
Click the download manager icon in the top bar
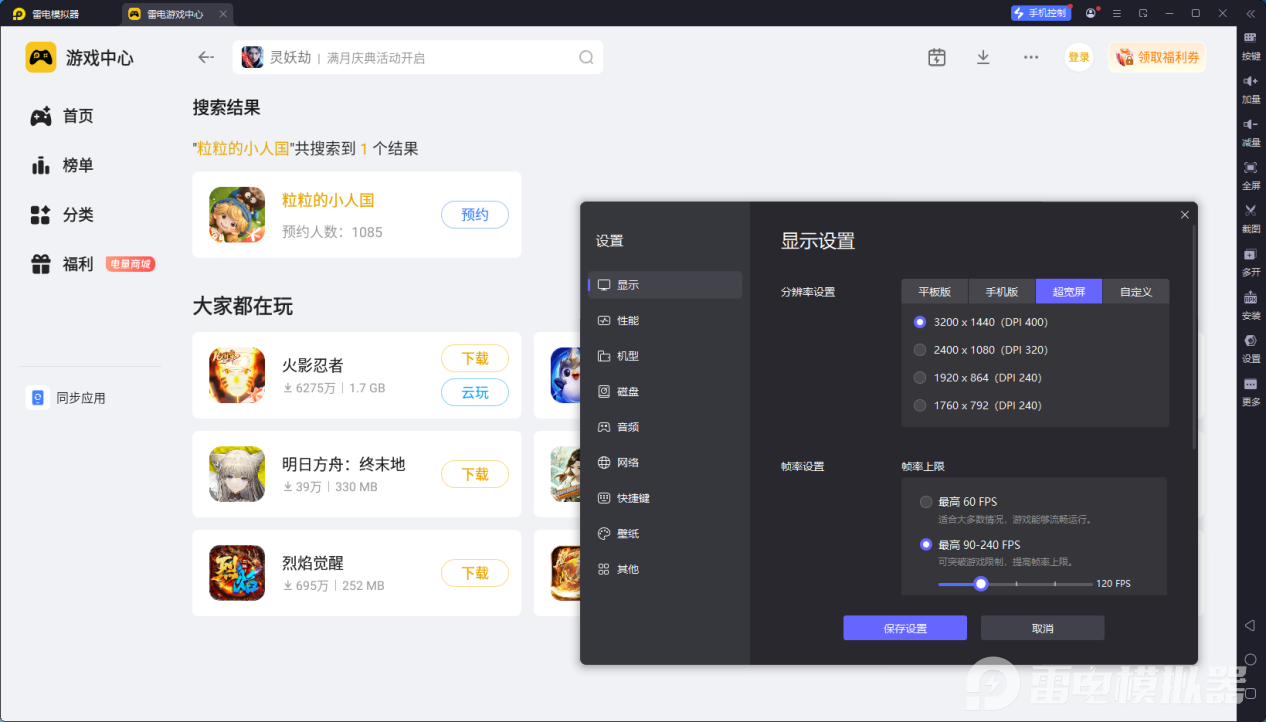coord(983,57)
